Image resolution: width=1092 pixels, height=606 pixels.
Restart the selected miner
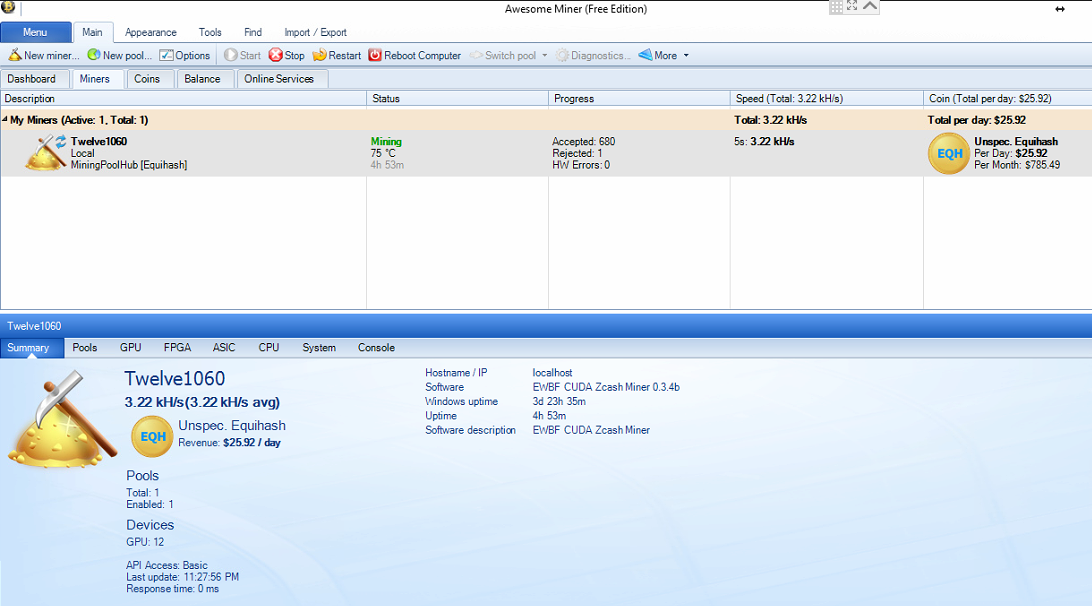coord(320,56)
